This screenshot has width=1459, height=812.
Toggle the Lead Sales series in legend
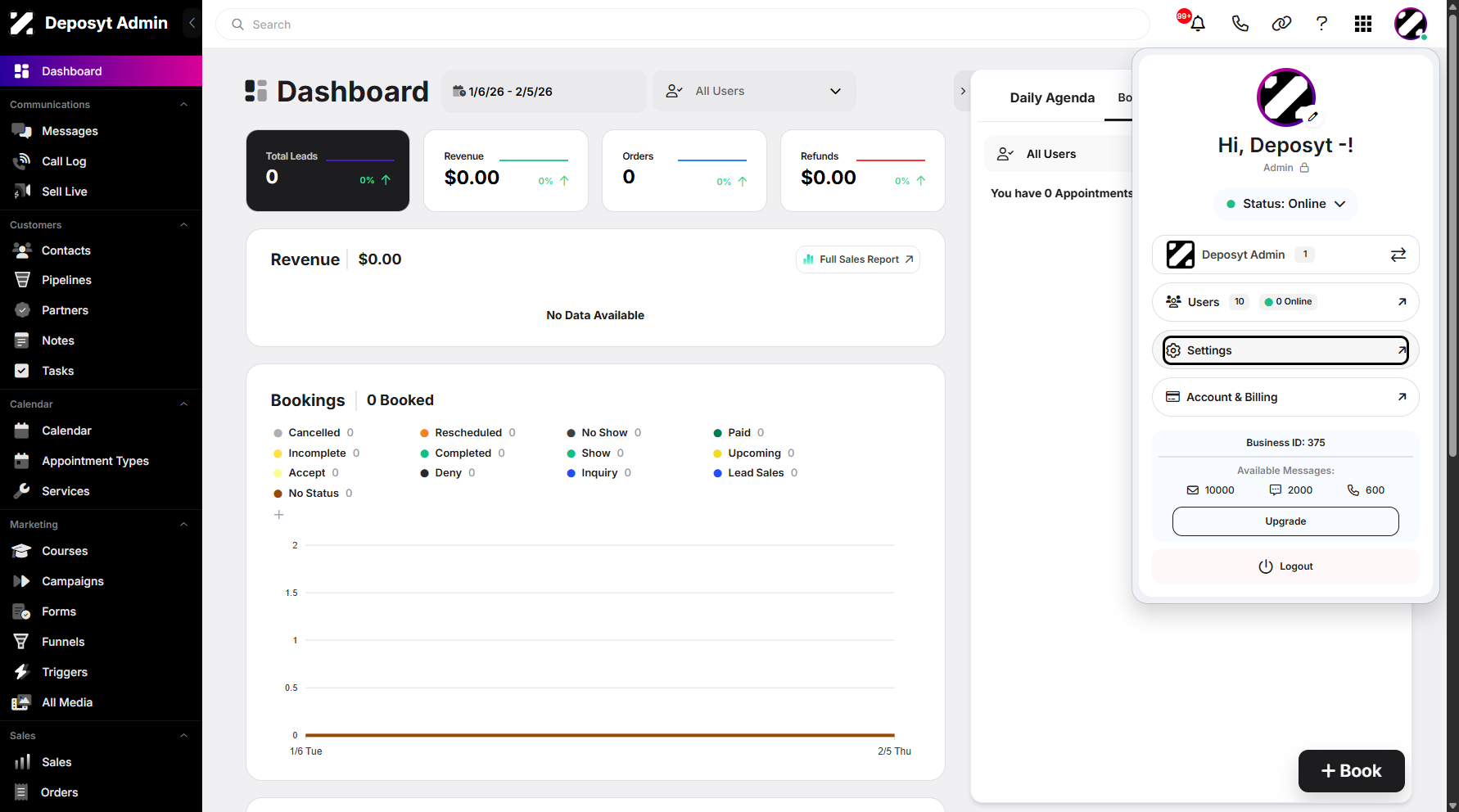pyautogui.click(x=755, y=473)
